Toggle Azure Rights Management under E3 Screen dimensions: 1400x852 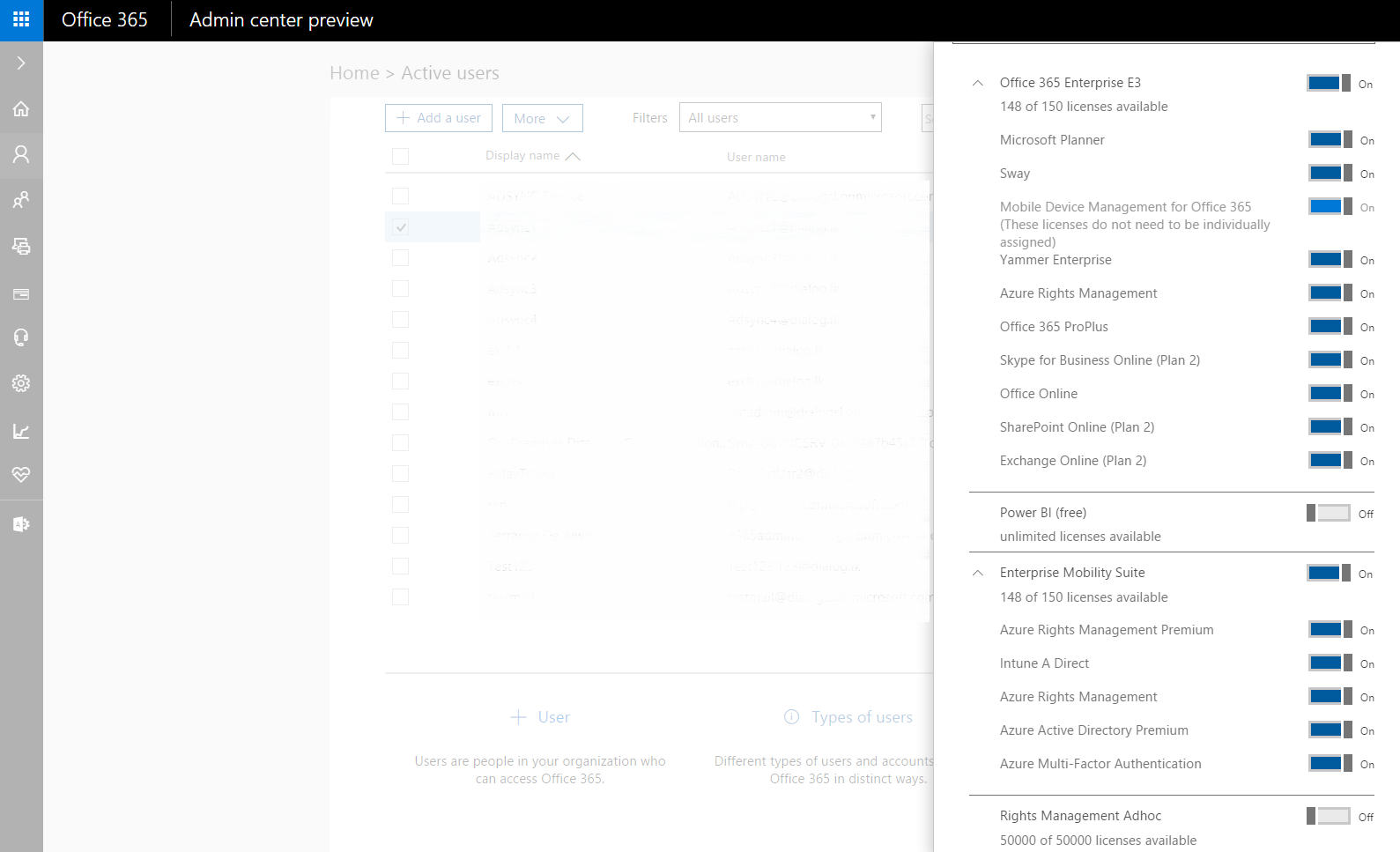tap(1330, 293)
